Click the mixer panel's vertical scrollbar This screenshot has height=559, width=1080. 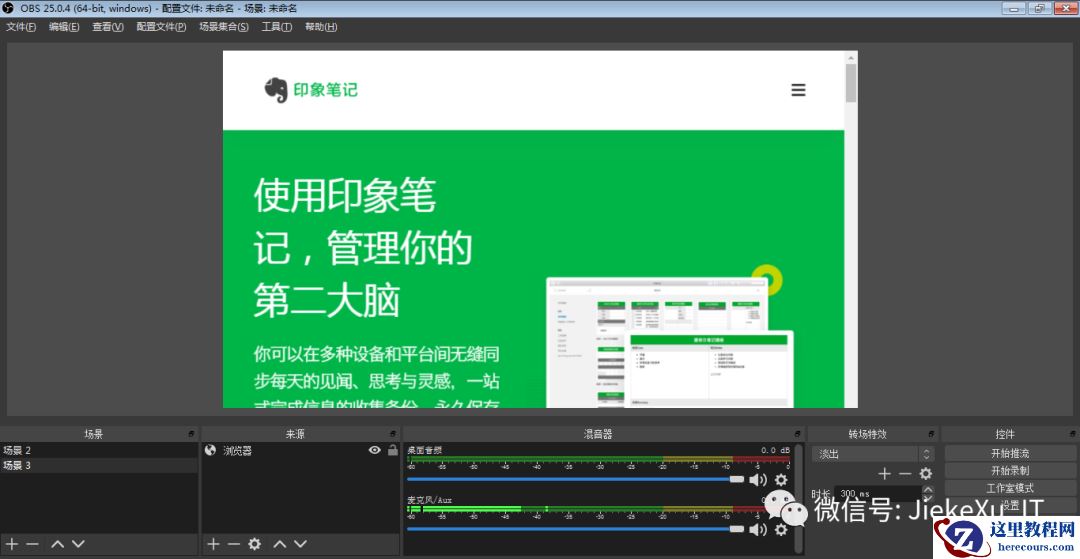(798, 498)
